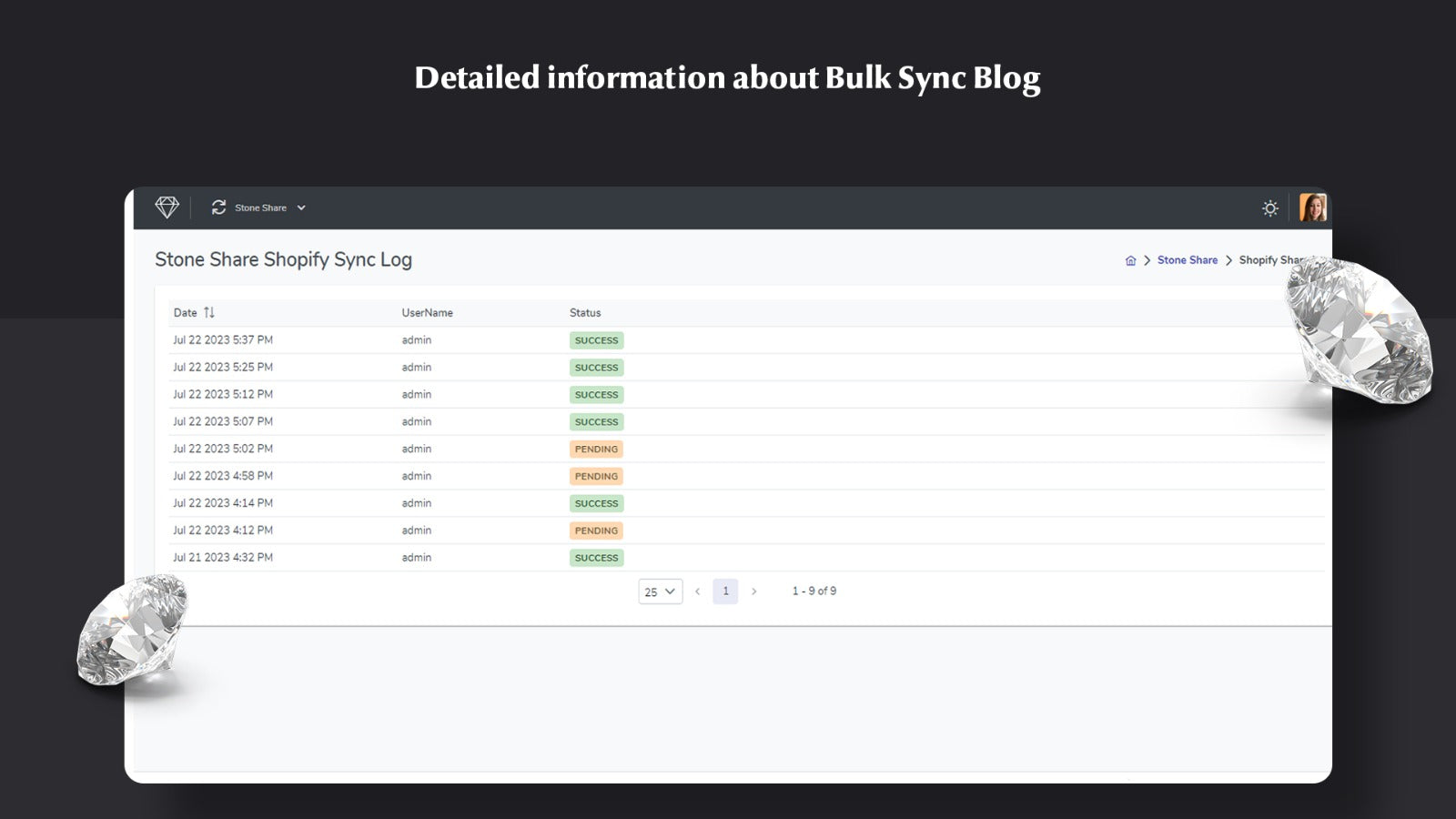Open the user profile avatar
1456x819 pixels.
(1311, 207)
